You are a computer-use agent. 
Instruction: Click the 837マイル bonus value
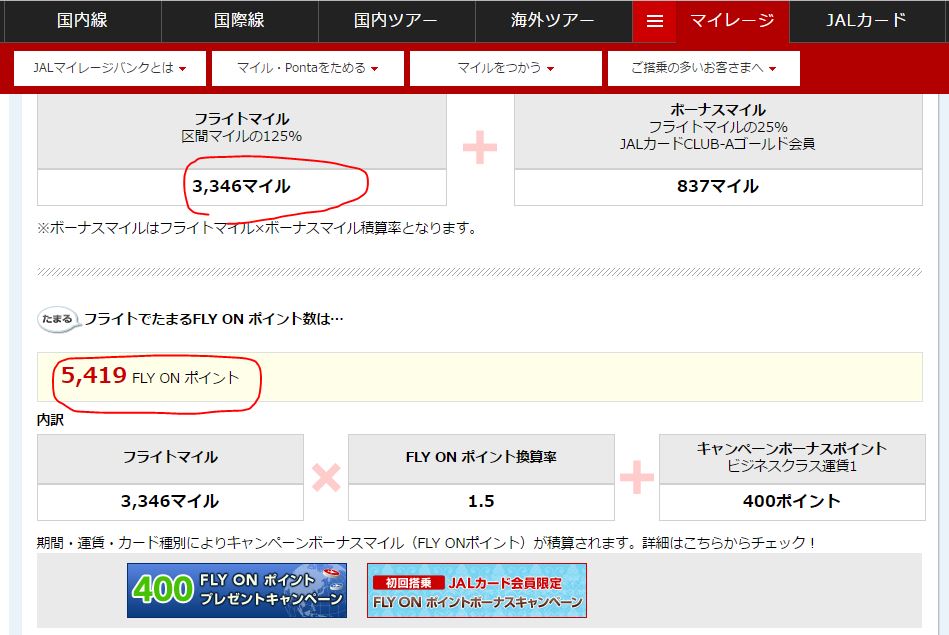pyautogui.click(x=718, y=186)
